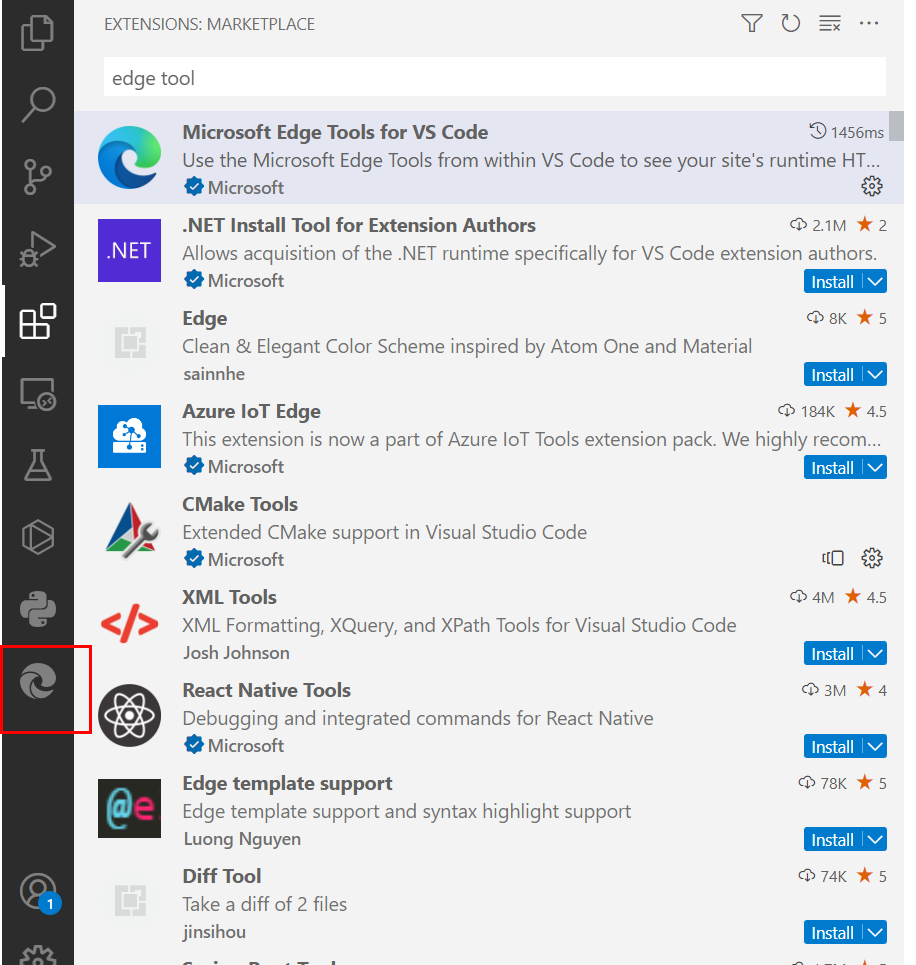
Task: Open install options dropdown for Azure IoT Edge
Action: (877, 467)
